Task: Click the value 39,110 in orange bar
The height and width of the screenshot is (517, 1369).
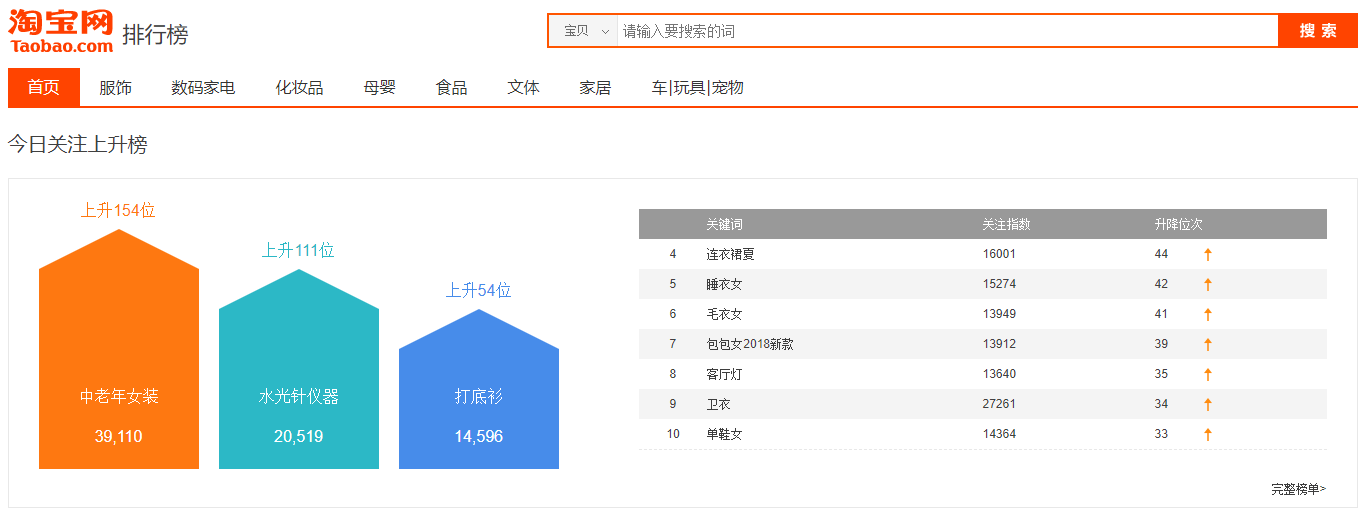Action: coord(119,436)
